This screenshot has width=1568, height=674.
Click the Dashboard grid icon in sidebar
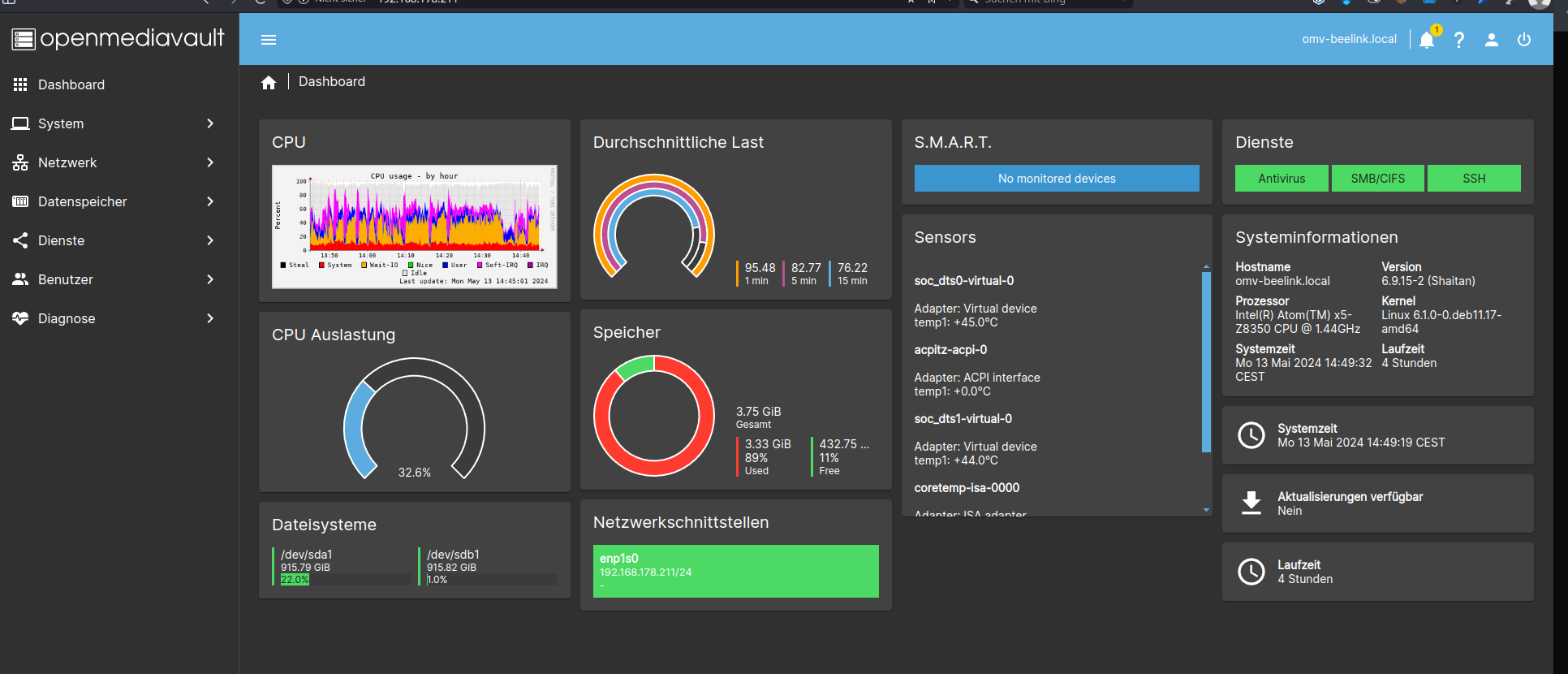click(x=20, y=84)
